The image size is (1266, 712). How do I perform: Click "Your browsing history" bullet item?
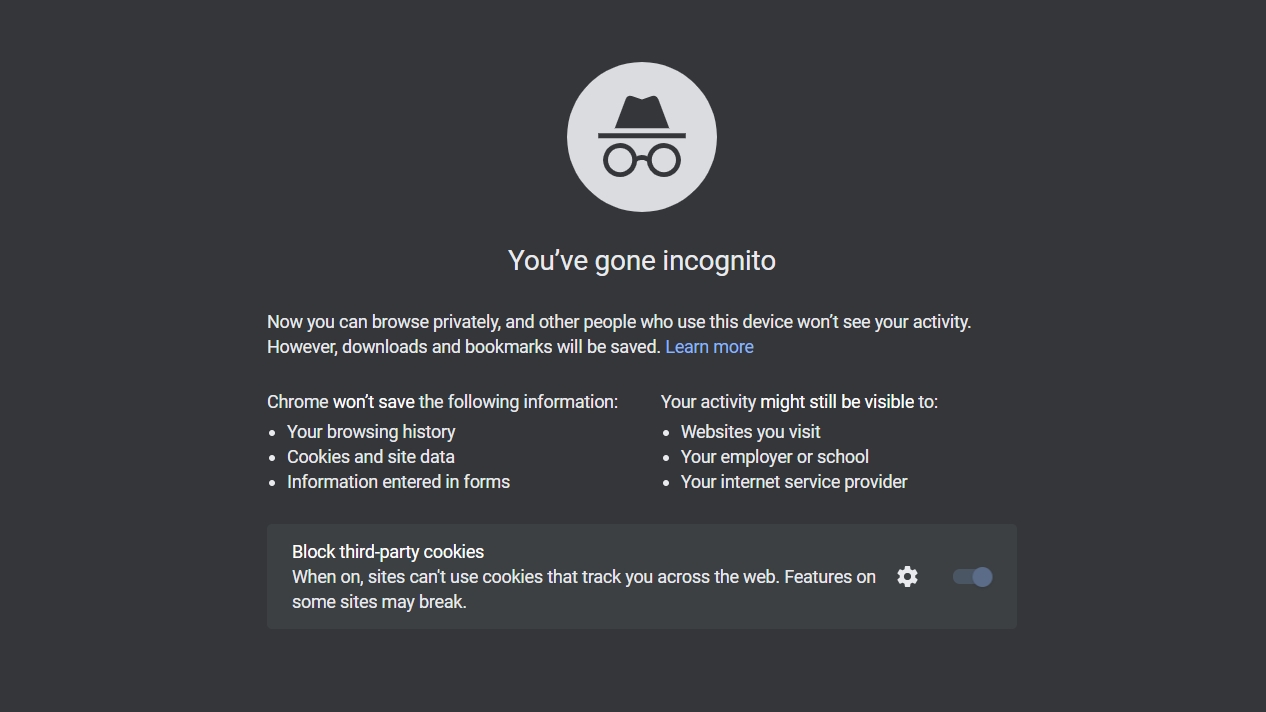pos(371,432)
